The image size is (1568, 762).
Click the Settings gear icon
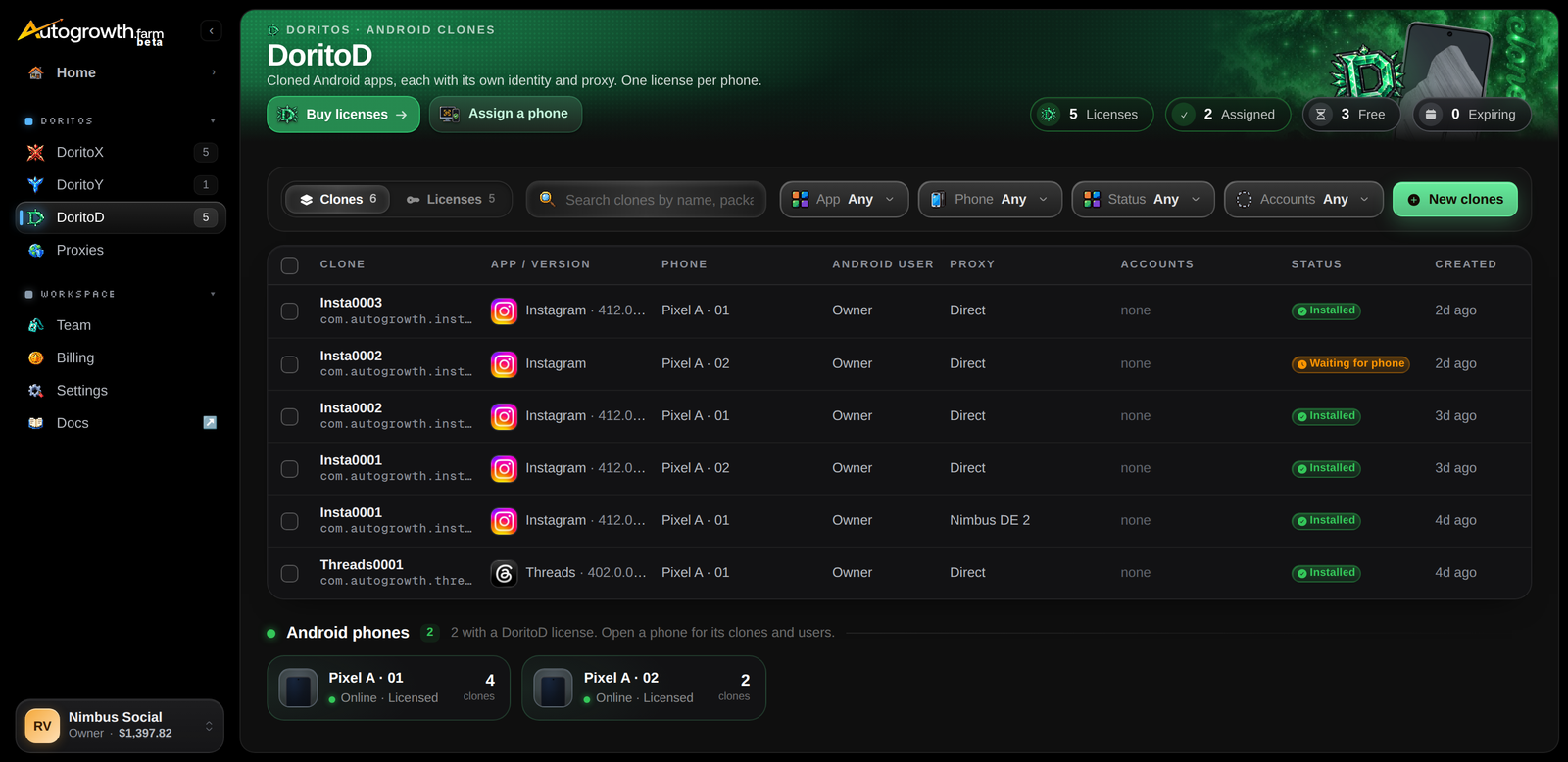[36, 390]
